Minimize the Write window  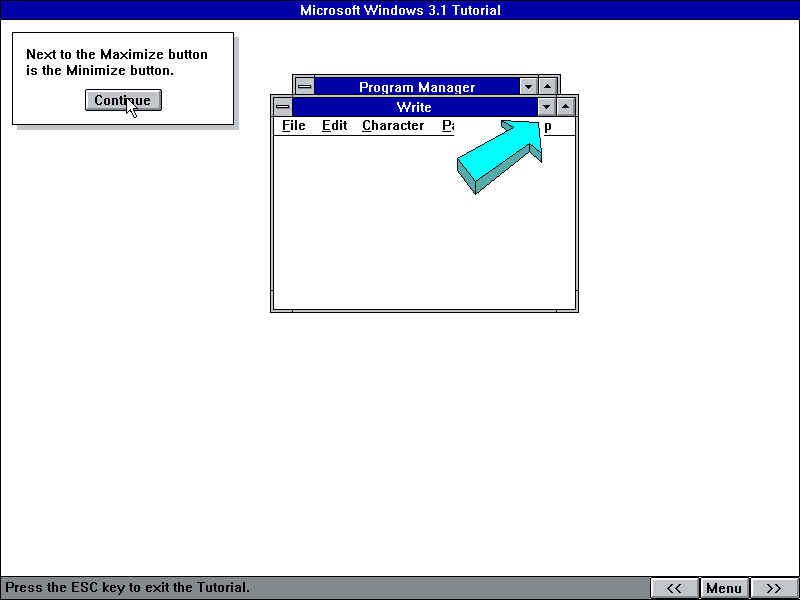click(x=546, y=107)
